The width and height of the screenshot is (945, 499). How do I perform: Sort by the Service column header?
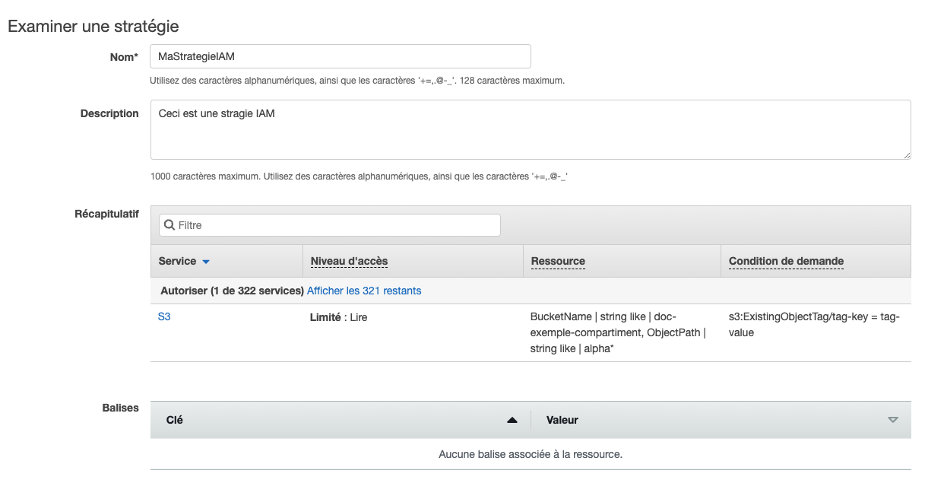[178, 262]
